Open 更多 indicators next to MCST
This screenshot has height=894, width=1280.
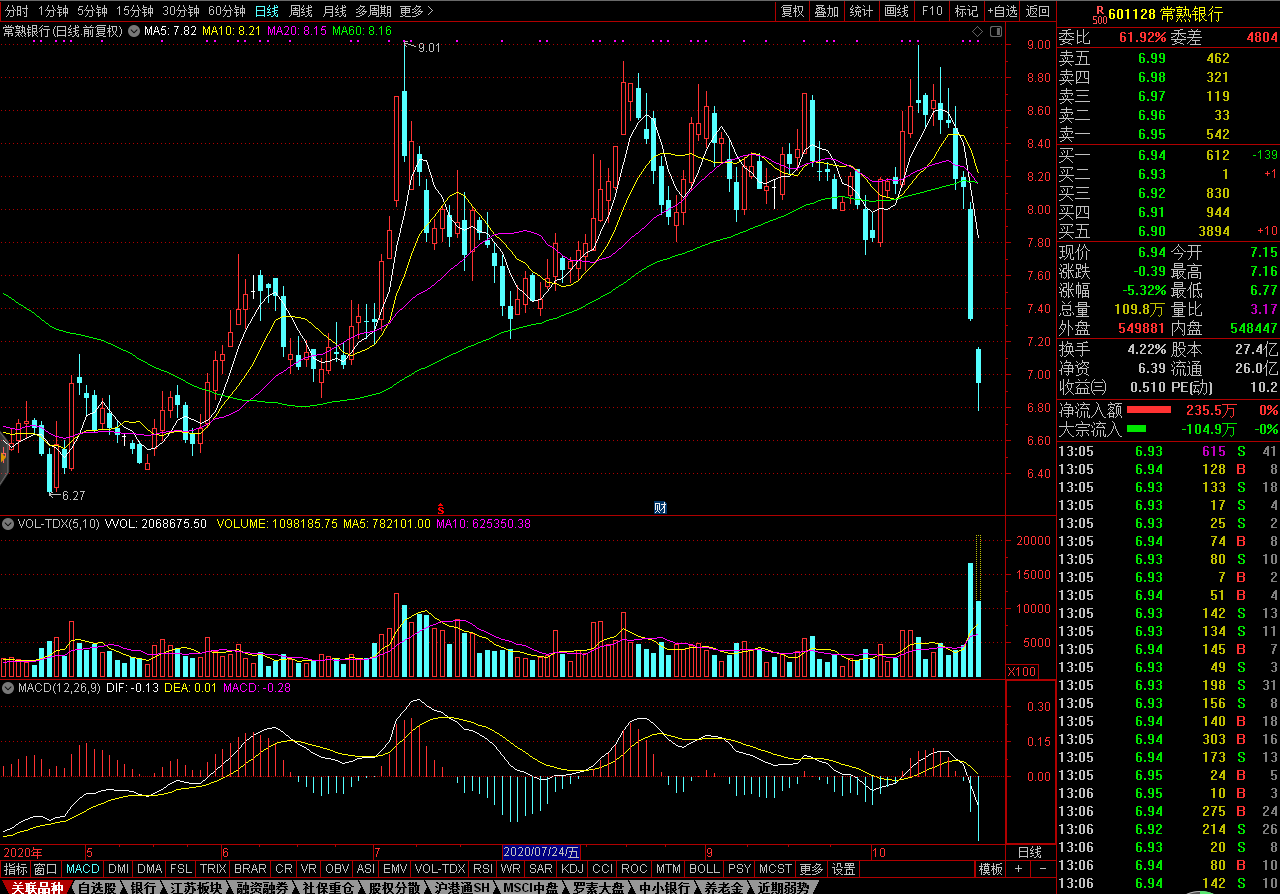(x=811, y=869)
